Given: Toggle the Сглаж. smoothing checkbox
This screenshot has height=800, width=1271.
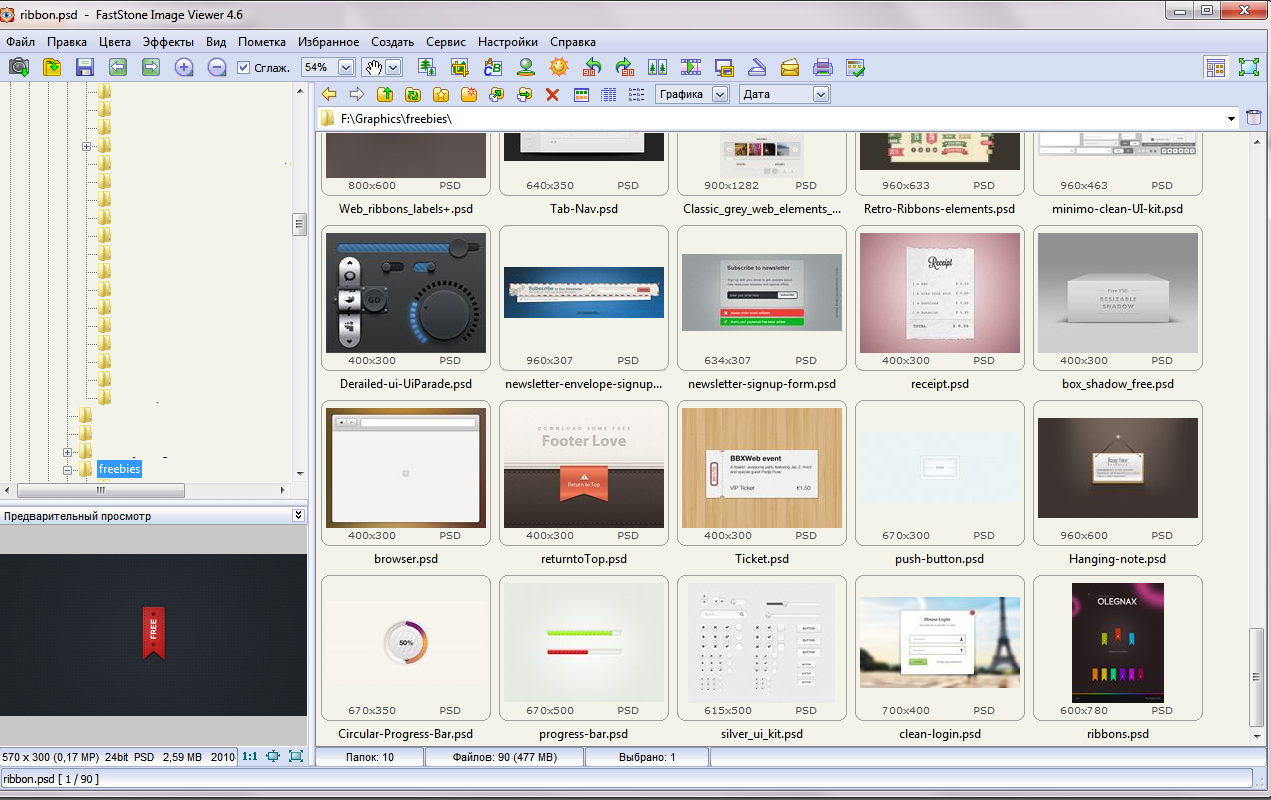Looking at the screenshot, I should (x=244, y=68).
